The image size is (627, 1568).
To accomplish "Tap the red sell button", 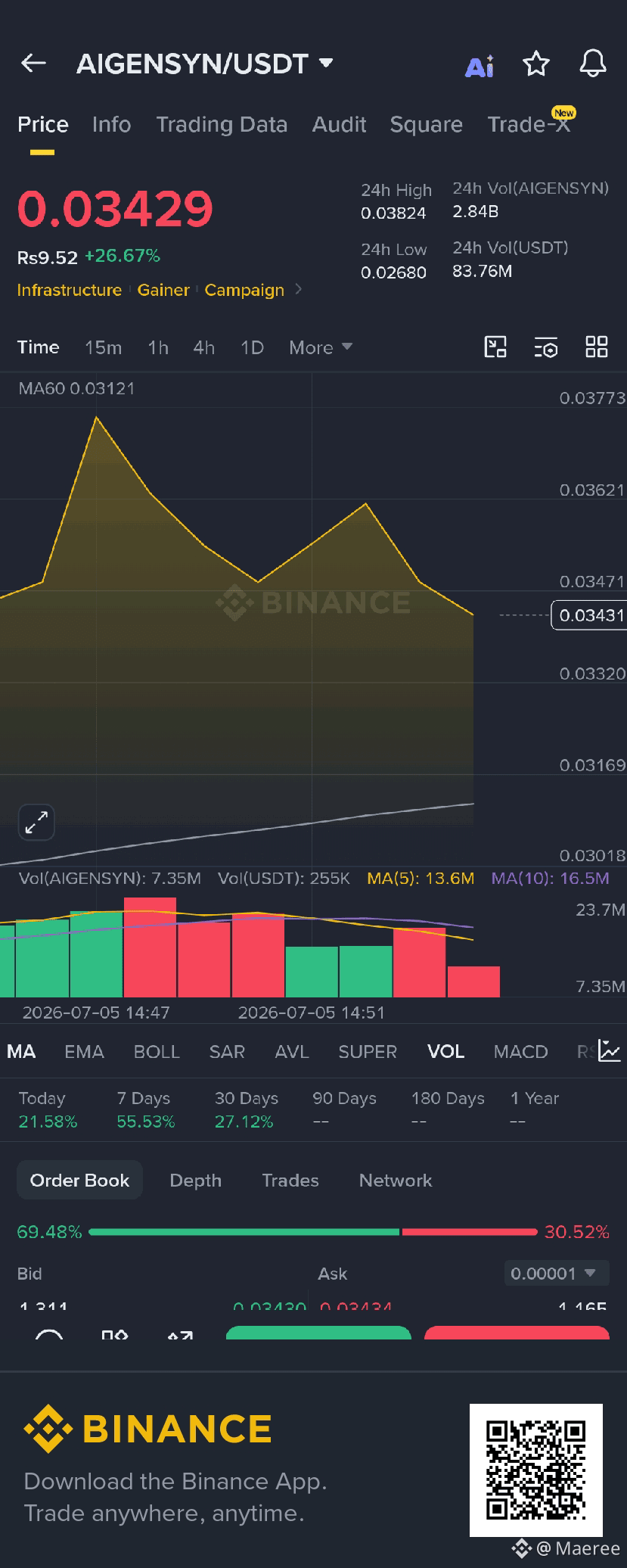I will tap(517, 1333).
